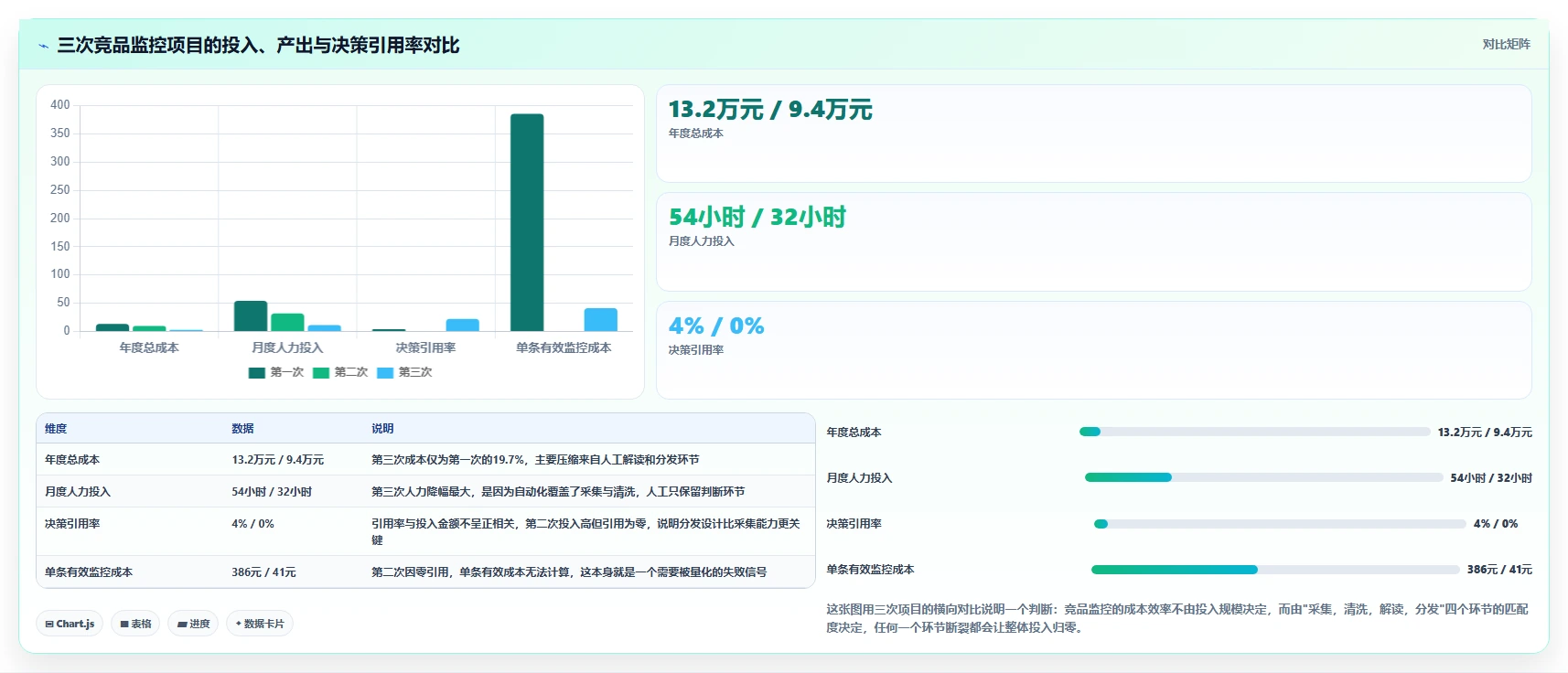Click the 单条有效监控成本 chart axis label
1568x673 pixels.
[x=564, y=347]
